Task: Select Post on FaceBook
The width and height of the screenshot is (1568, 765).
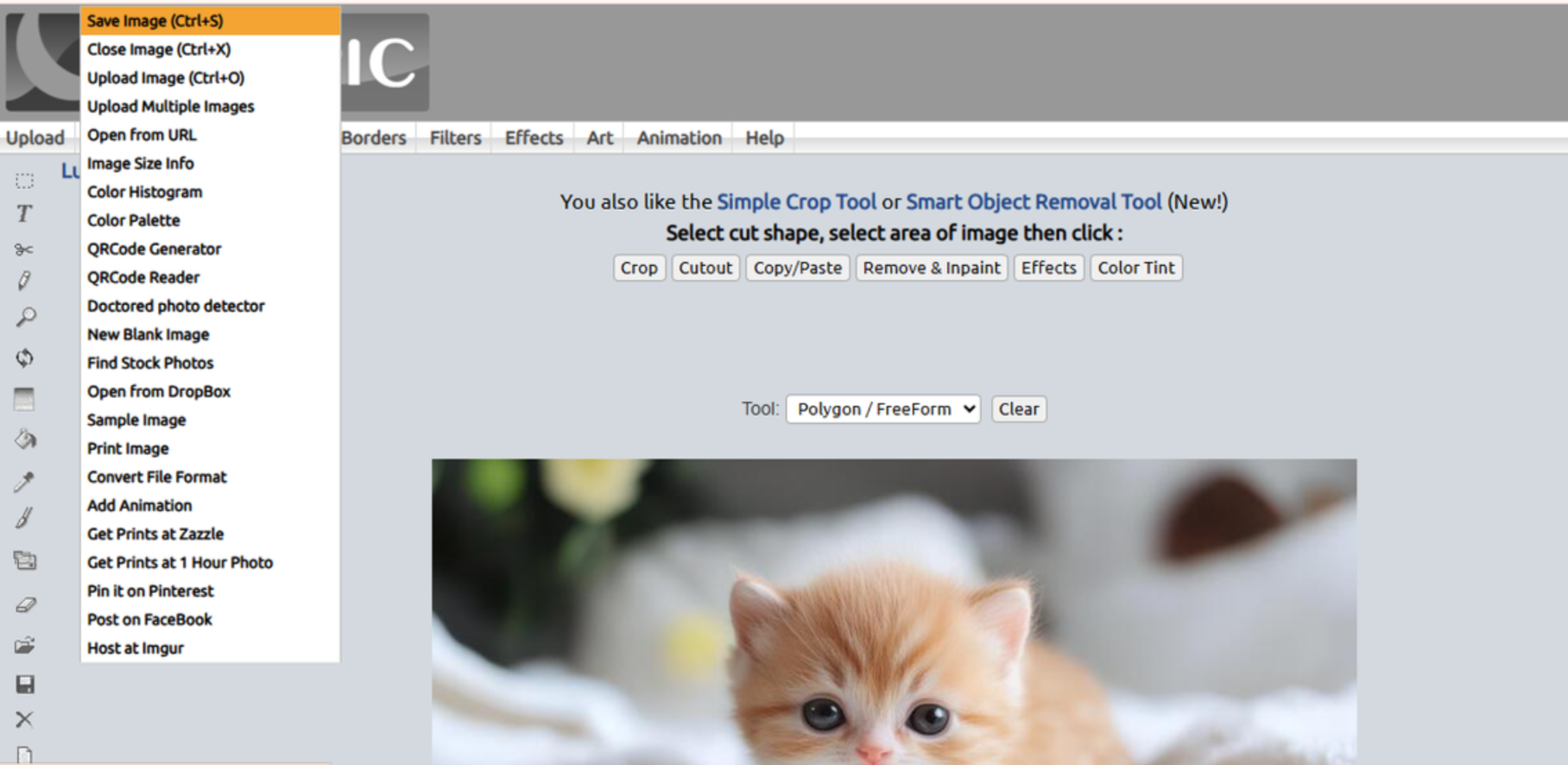Action: click(210, 619)
